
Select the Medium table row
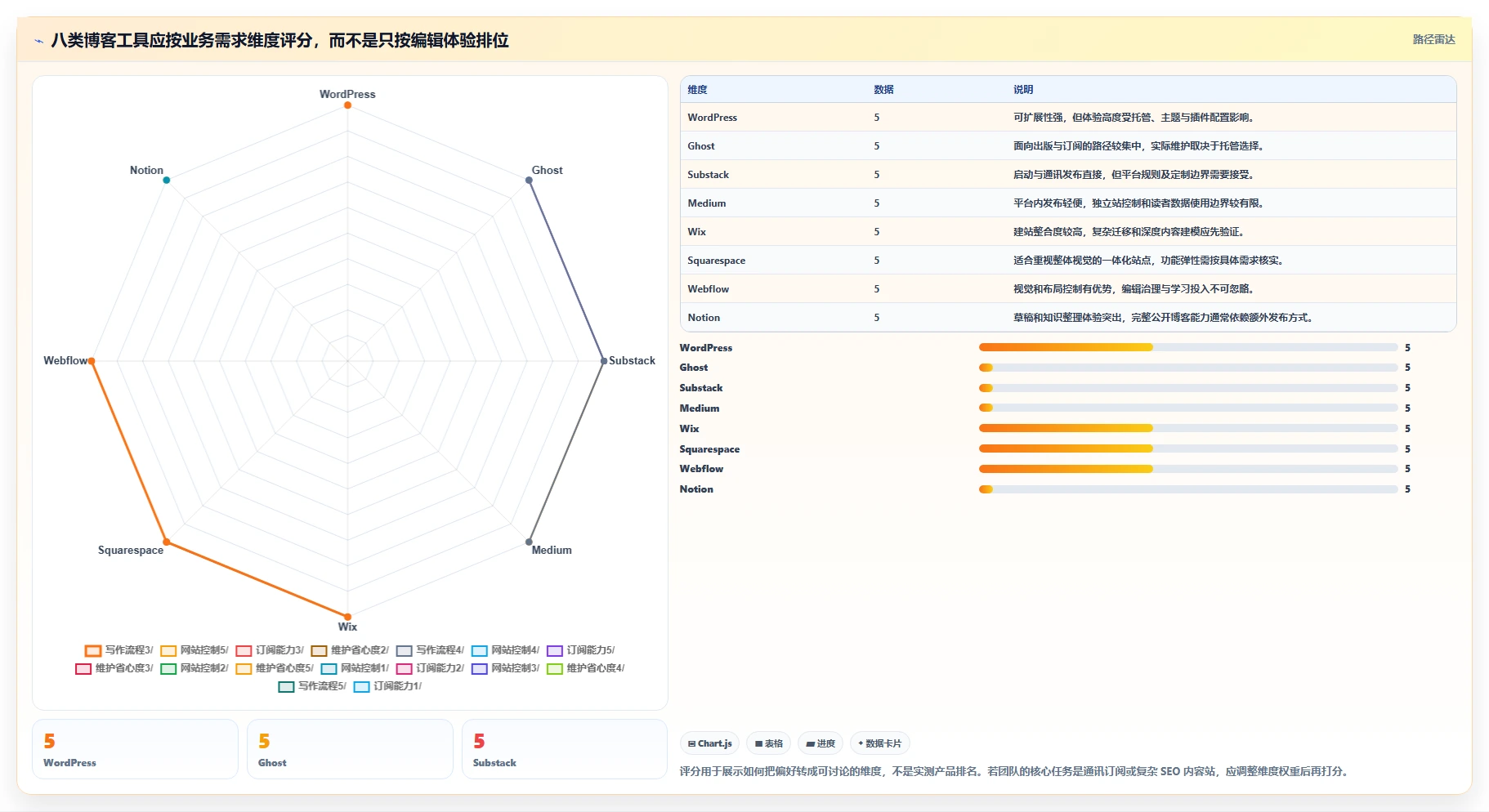pyautogui.click(x=1068, y=203)
